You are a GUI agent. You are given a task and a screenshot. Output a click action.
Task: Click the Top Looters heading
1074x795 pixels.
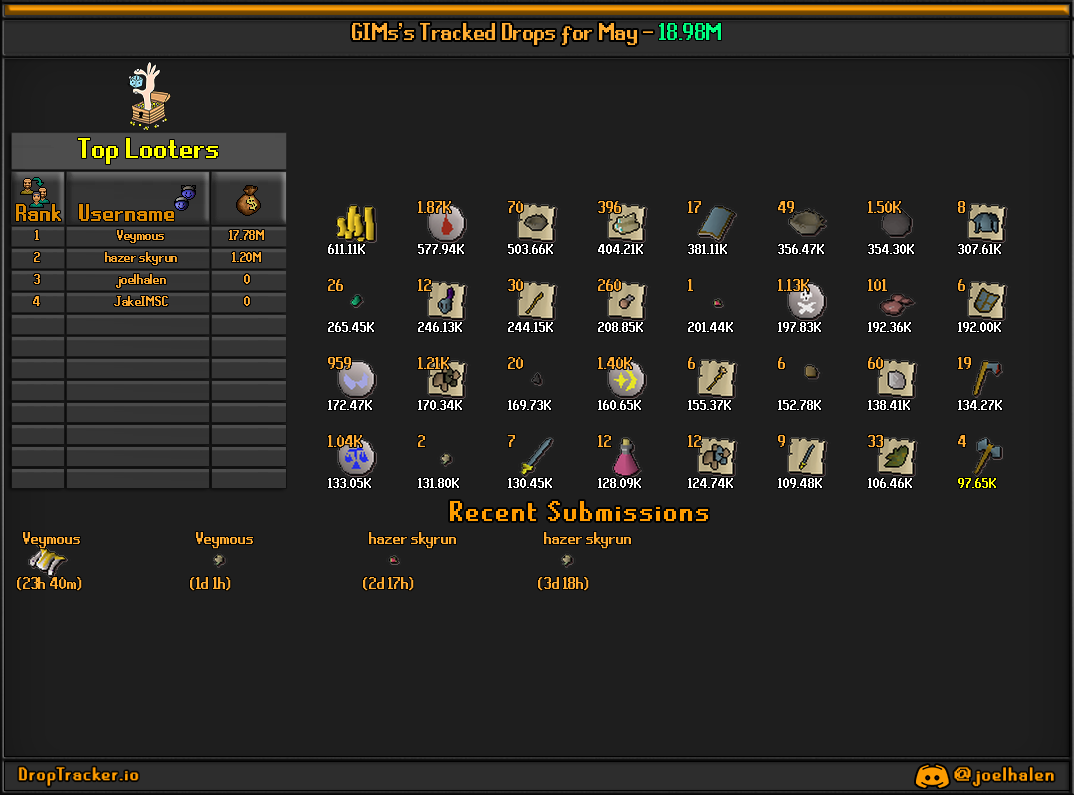click(148, 150)
